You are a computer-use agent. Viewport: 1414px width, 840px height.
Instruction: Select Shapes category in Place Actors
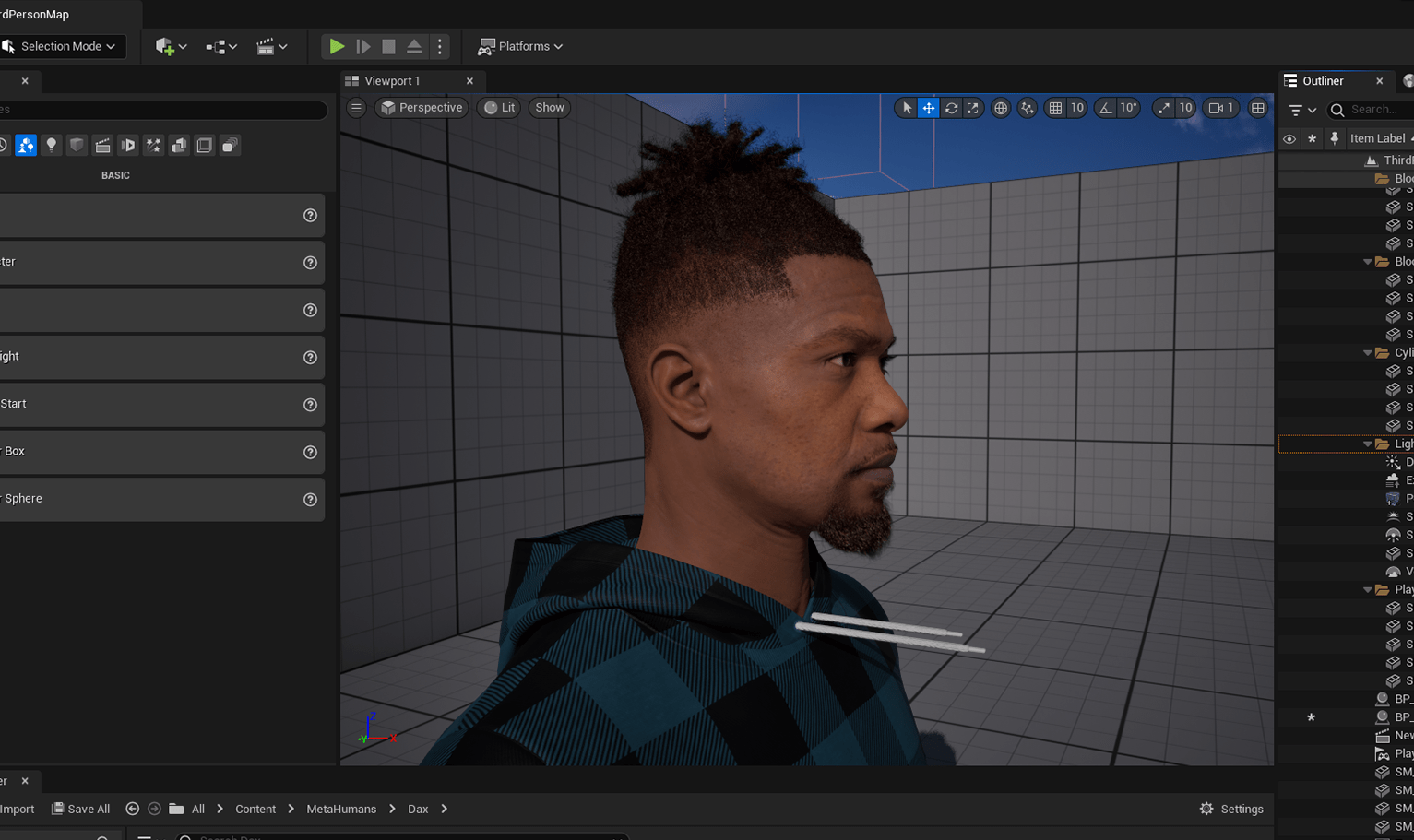pyautogui.click(x=77, y=145)
